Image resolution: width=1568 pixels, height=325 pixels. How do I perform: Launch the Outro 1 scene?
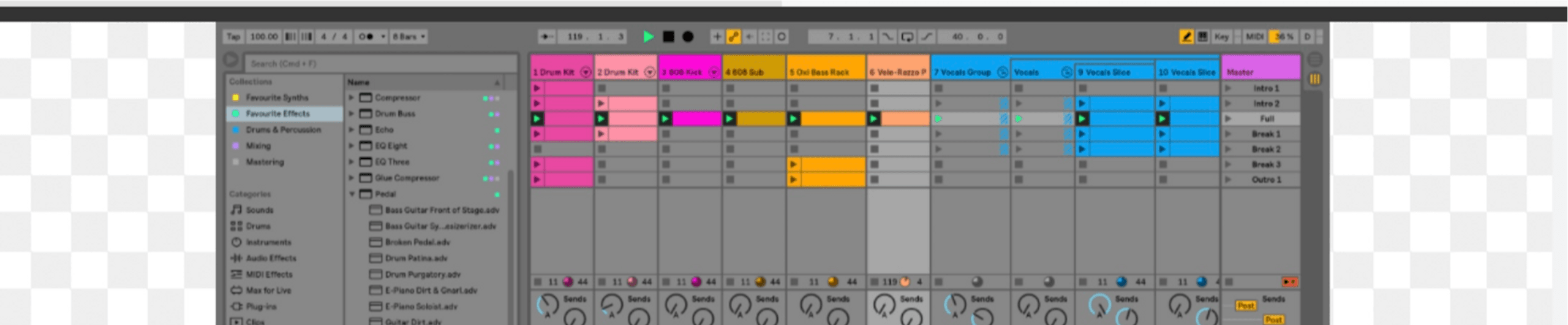(1228, 180)
